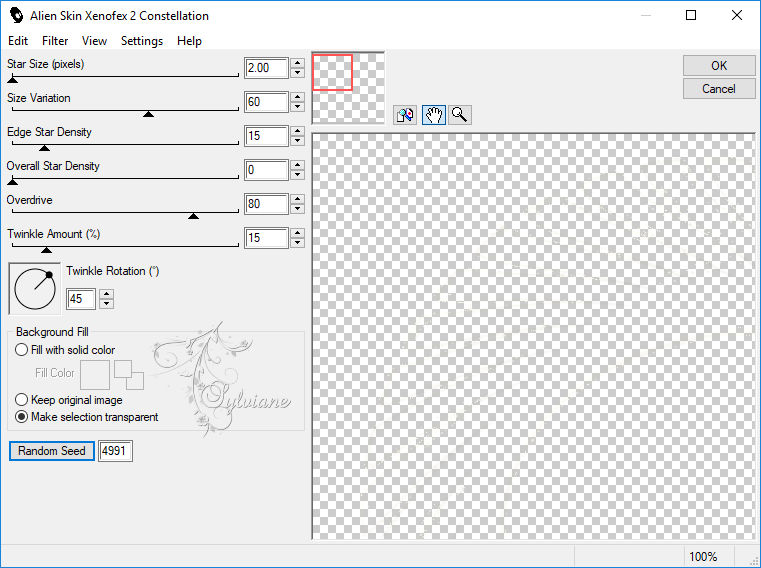Increase Twinkle Rotation with up arrow
Image resolution: width=761 pixels, height=568 pixels.
(107, 294)
